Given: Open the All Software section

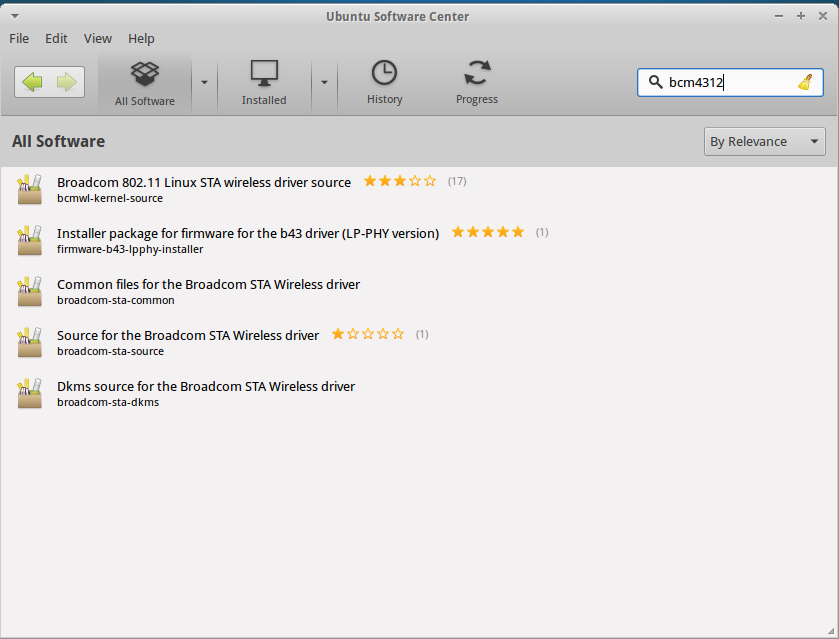Looking at the screenshot, I should 144,83.
